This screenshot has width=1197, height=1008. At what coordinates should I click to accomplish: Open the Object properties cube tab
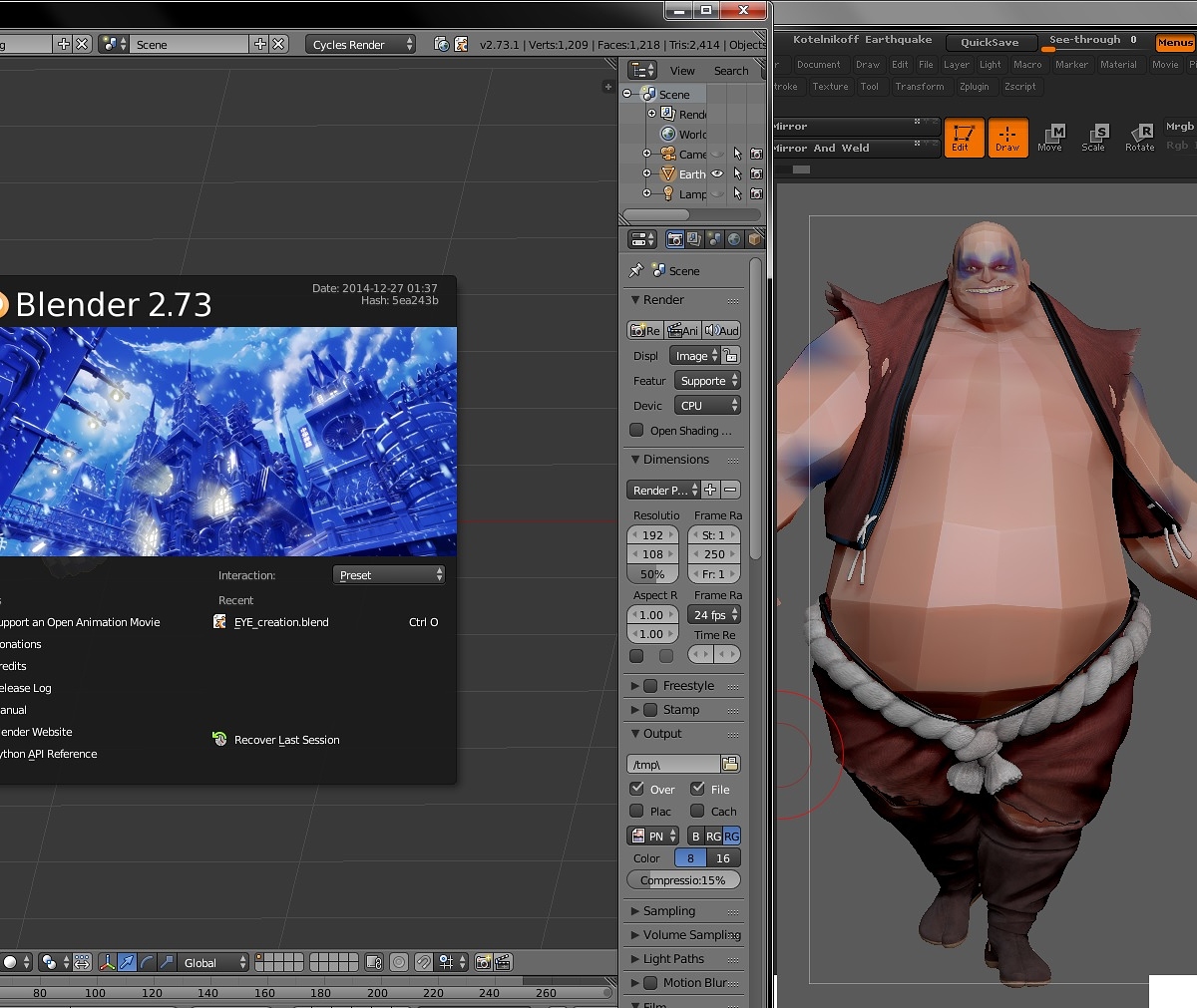(754, 239)
